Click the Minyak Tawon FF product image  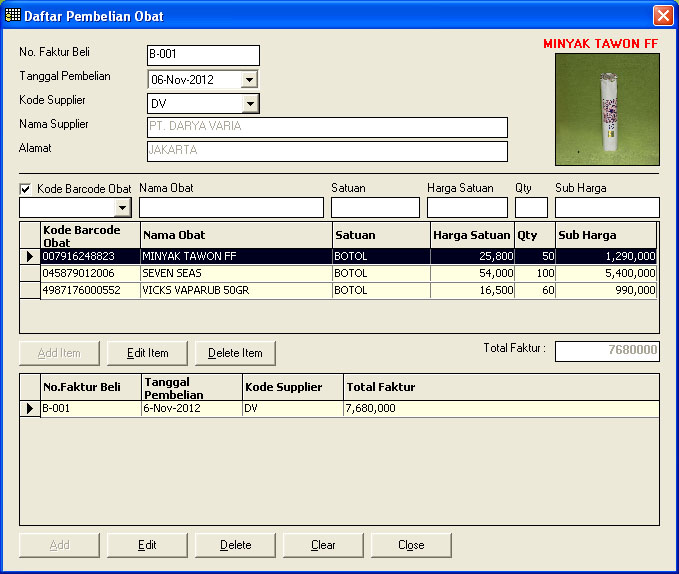click(607, 109)
